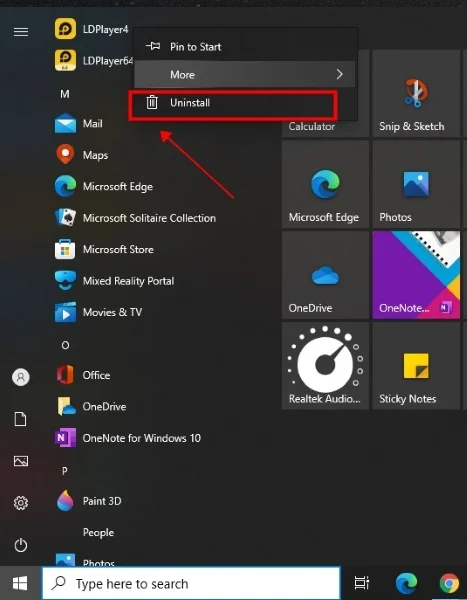The image size is (467, 600).
Task: Click the Calculator tile
Action: coord(325,127)
